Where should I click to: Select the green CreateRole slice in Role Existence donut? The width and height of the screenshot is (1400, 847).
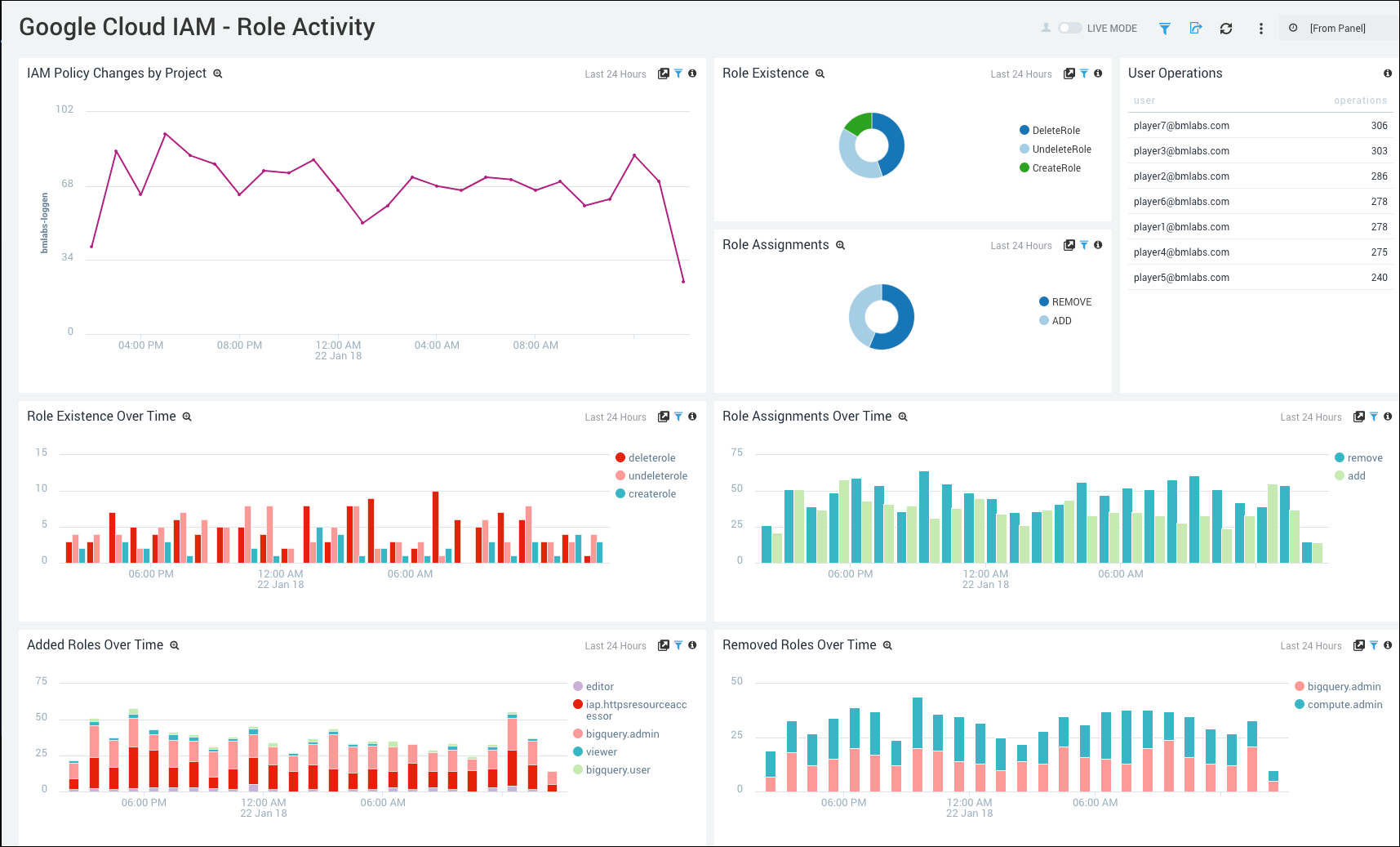pyautogui.click(x=860, y=123)
